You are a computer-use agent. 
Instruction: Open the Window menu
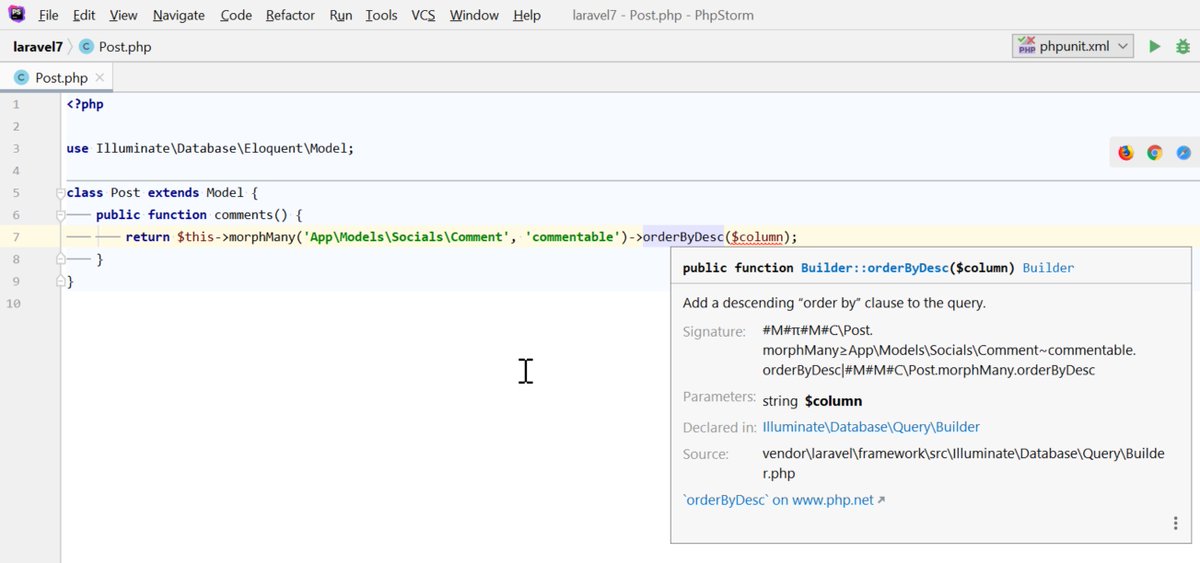click(474, 15)
